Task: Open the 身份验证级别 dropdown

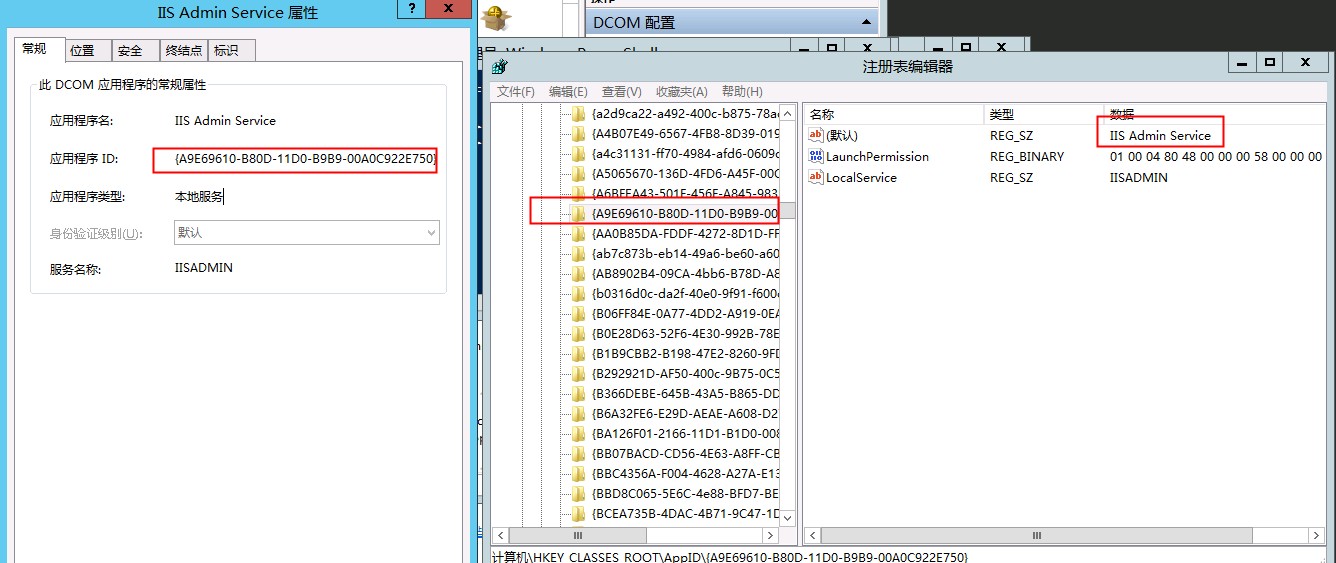Action: [432, 233]
